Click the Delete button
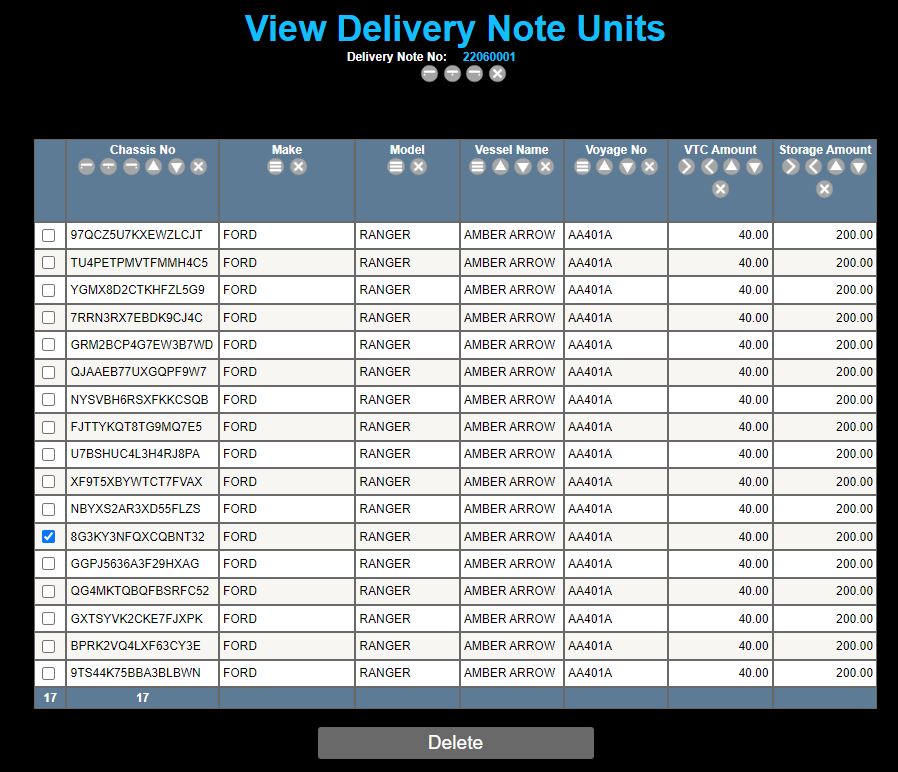The height and width of the screenshot is (772, 898). (x=456, y=743)
